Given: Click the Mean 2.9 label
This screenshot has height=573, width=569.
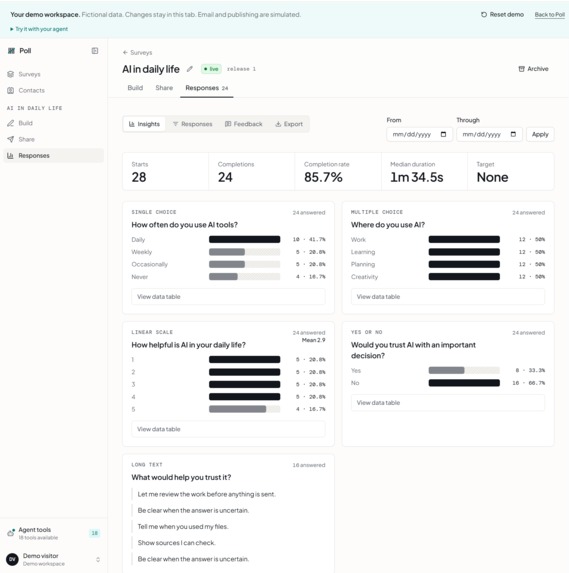Looking at the screenshot, I should click(x=313, y=340).
